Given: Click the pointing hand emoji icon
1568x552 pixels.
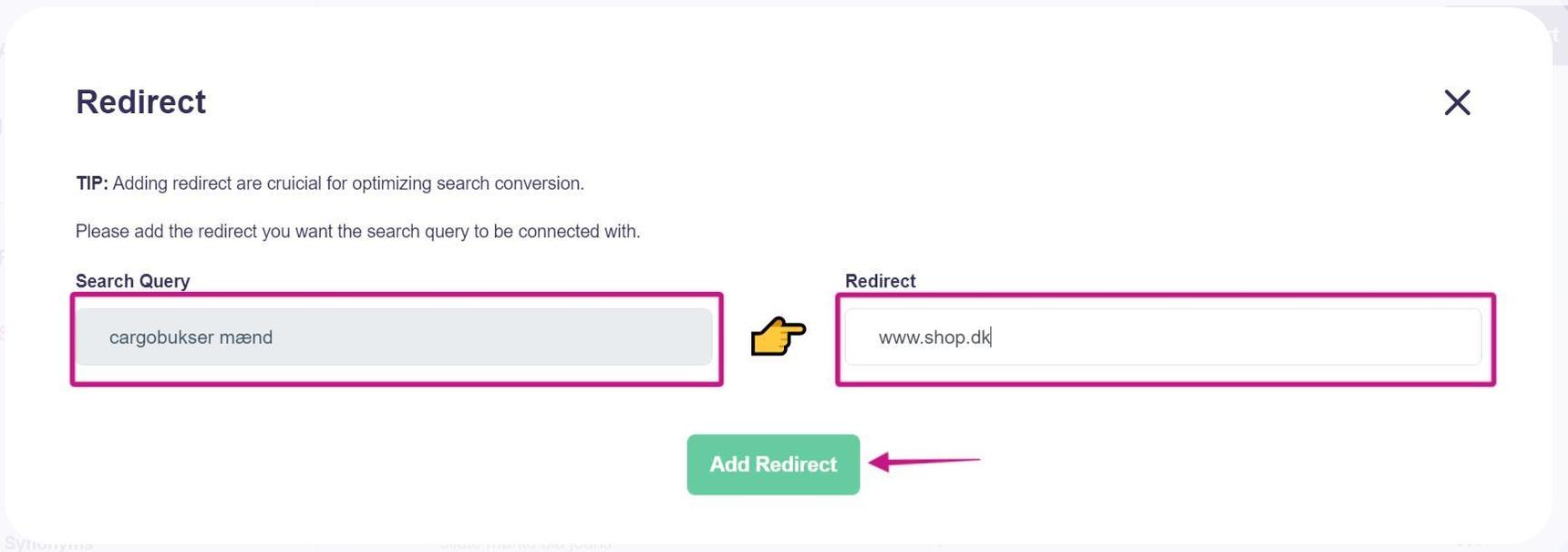Looking at the screenshot, I should click(778, 336).
